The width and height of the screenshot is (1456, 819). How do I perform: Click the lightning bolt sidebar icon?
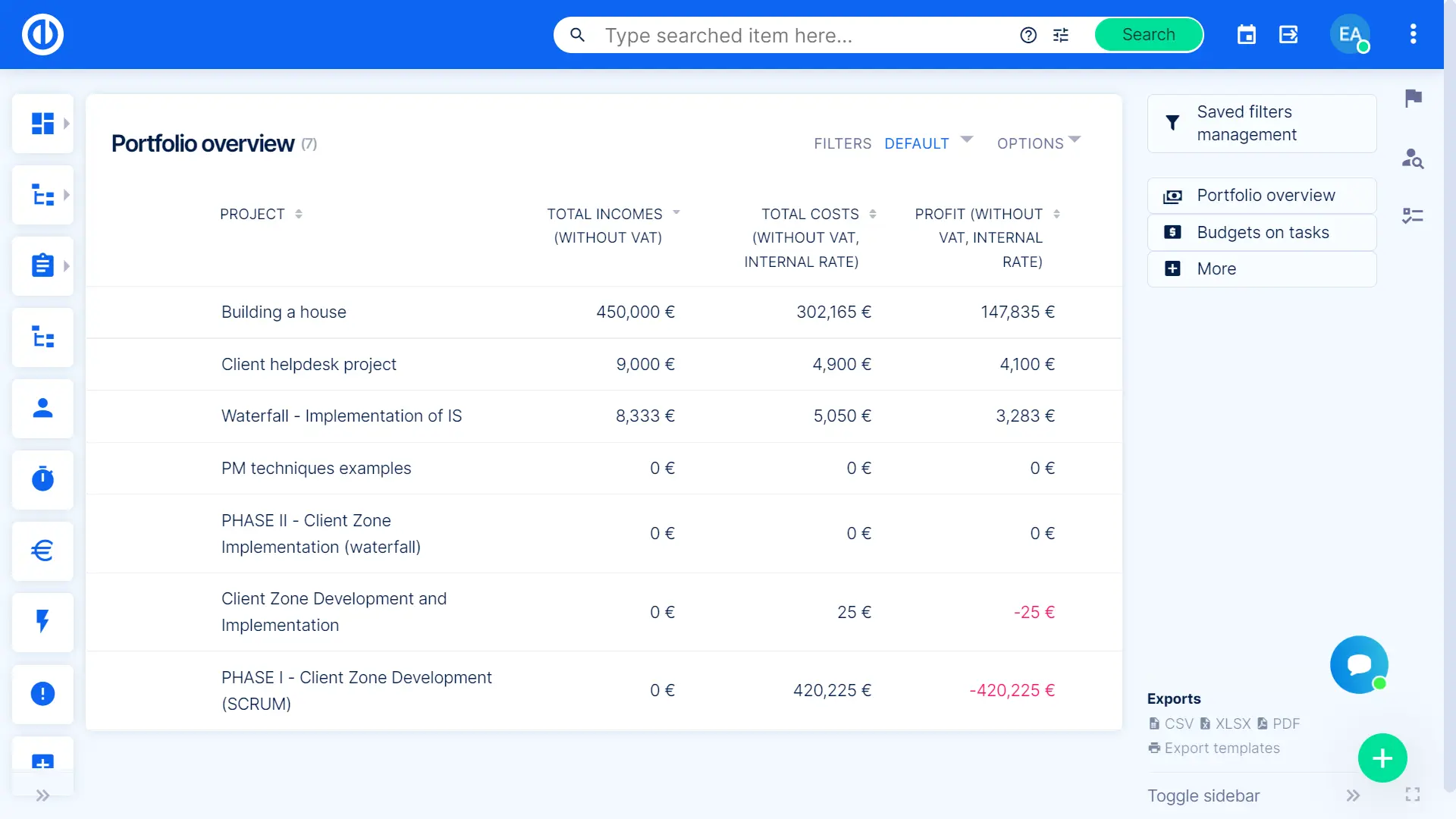42,622
